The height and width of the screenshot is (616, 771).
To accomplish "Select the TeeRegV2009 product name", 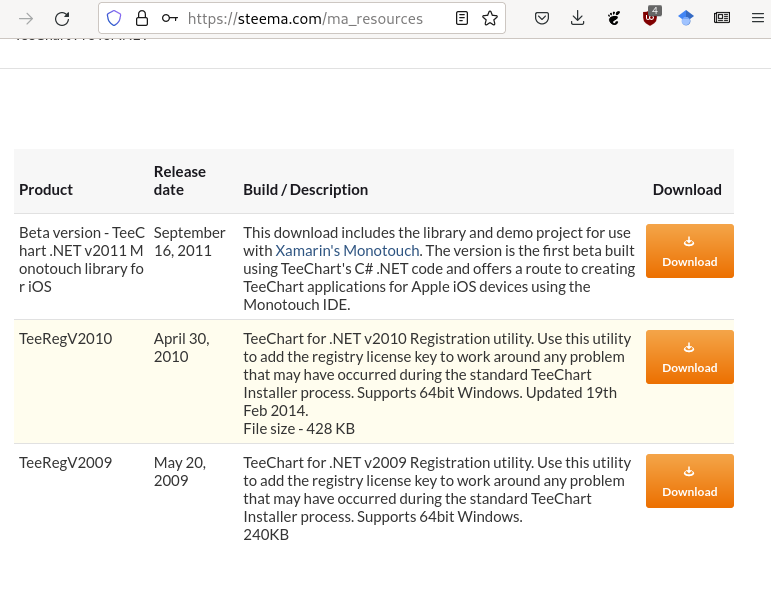I will (x=65, y=463).
